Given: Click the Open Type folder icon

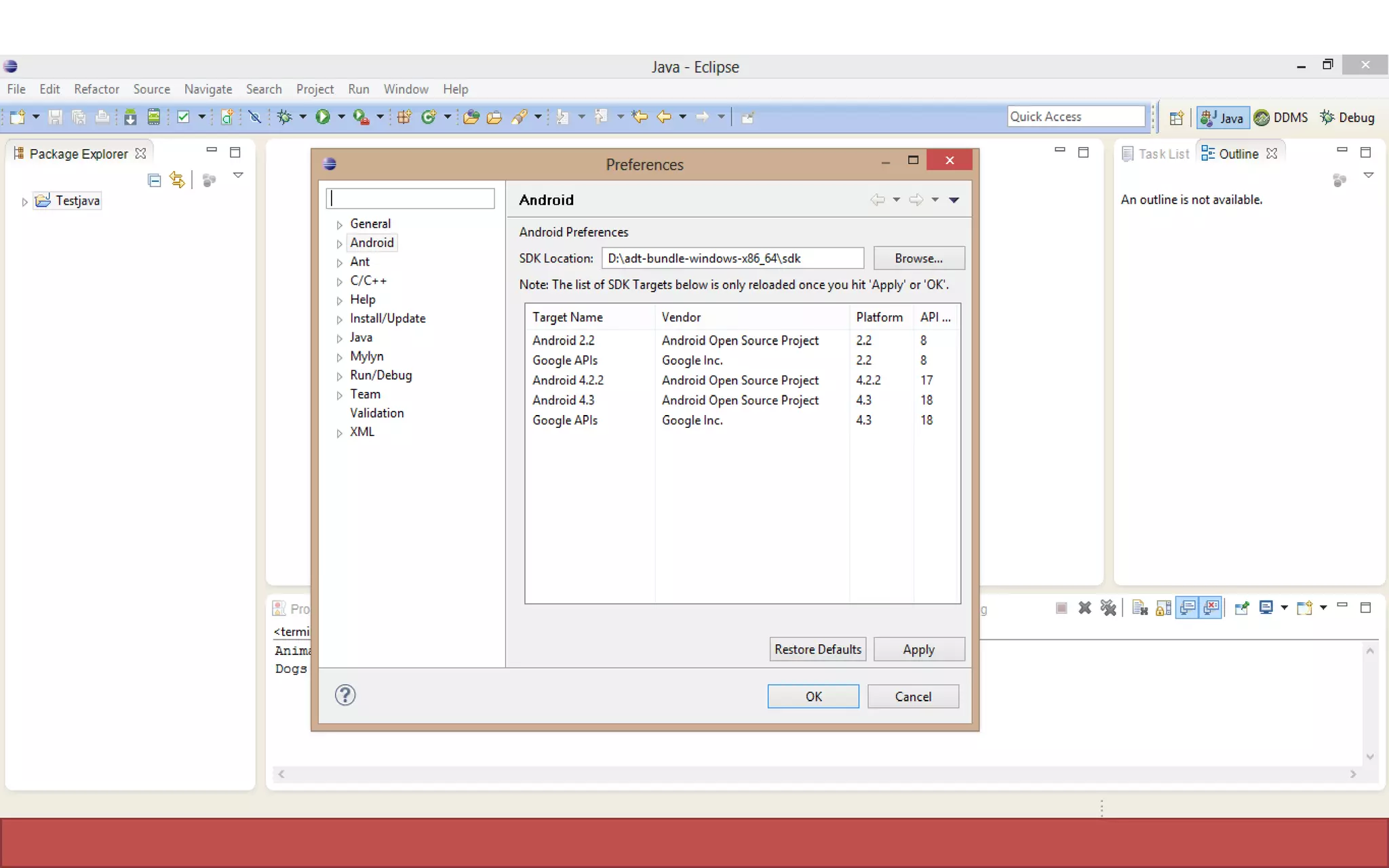Looking at the screenshot, I should point(471,117).
